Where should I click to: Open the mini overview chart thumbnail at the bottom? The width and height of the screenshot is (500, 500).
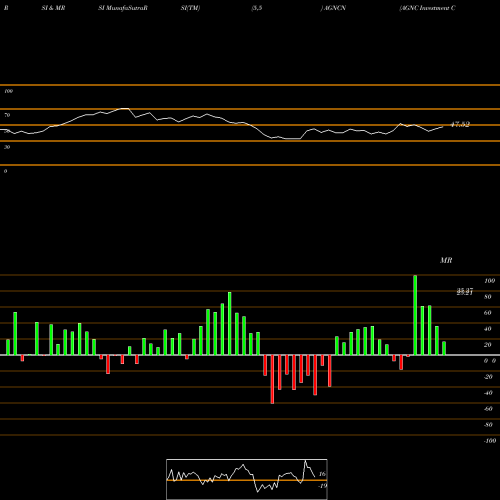click(247, 479)
